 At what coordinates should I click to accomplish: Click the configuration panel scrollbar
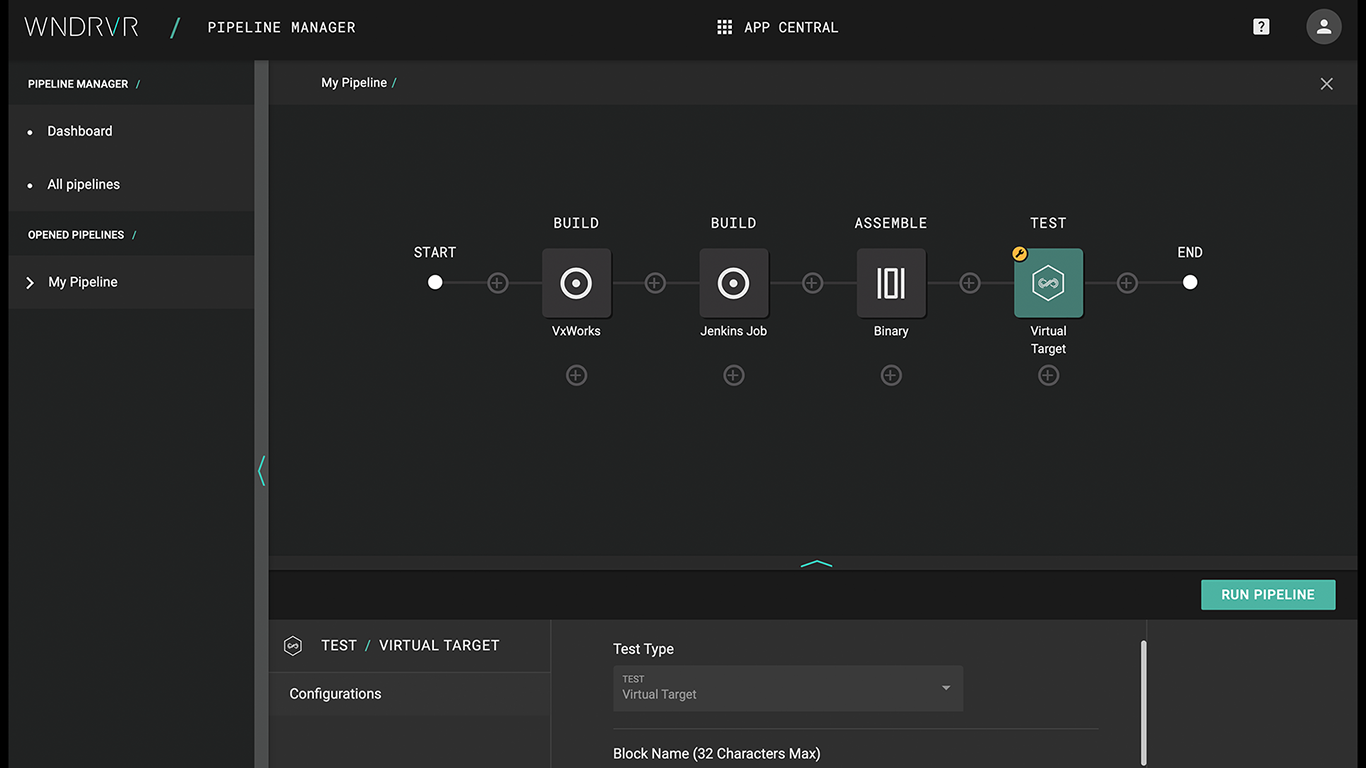1143,704
